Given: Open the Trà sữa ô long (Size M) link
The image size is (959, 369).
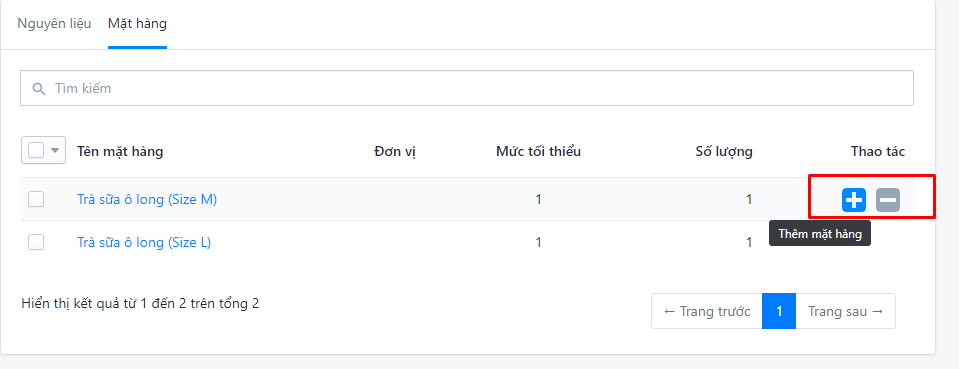Looking at the screenshot, I should coord(147,199).
